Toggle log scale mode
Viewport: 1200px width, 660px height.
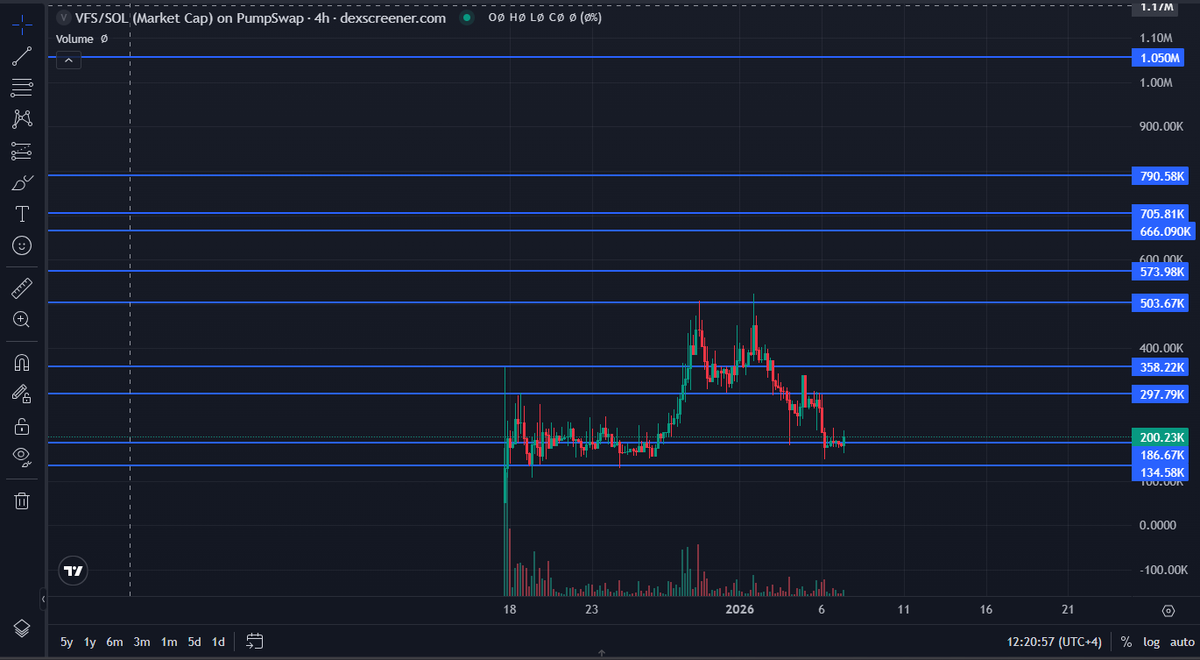1151,642
